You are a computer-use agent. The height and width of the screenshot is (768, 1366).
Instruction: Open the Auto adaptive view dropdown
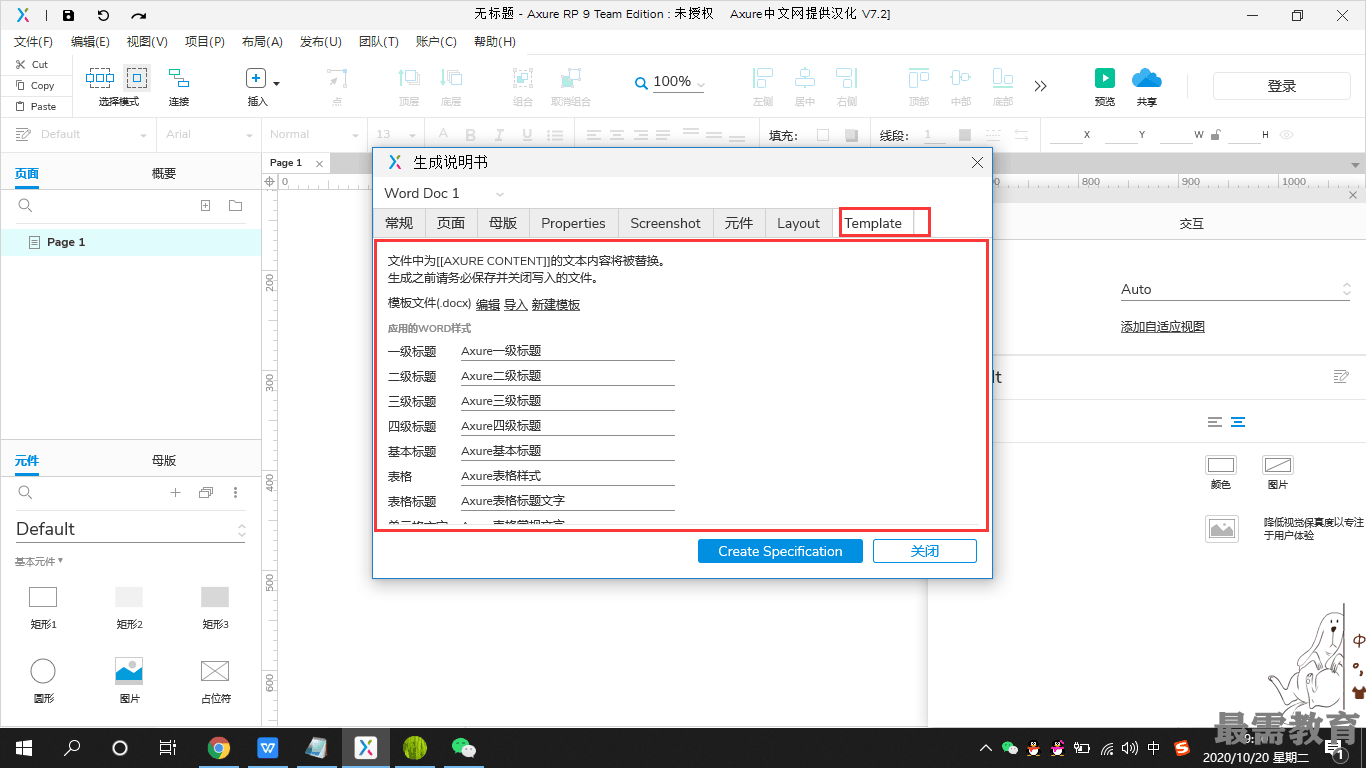(1236, 289)
